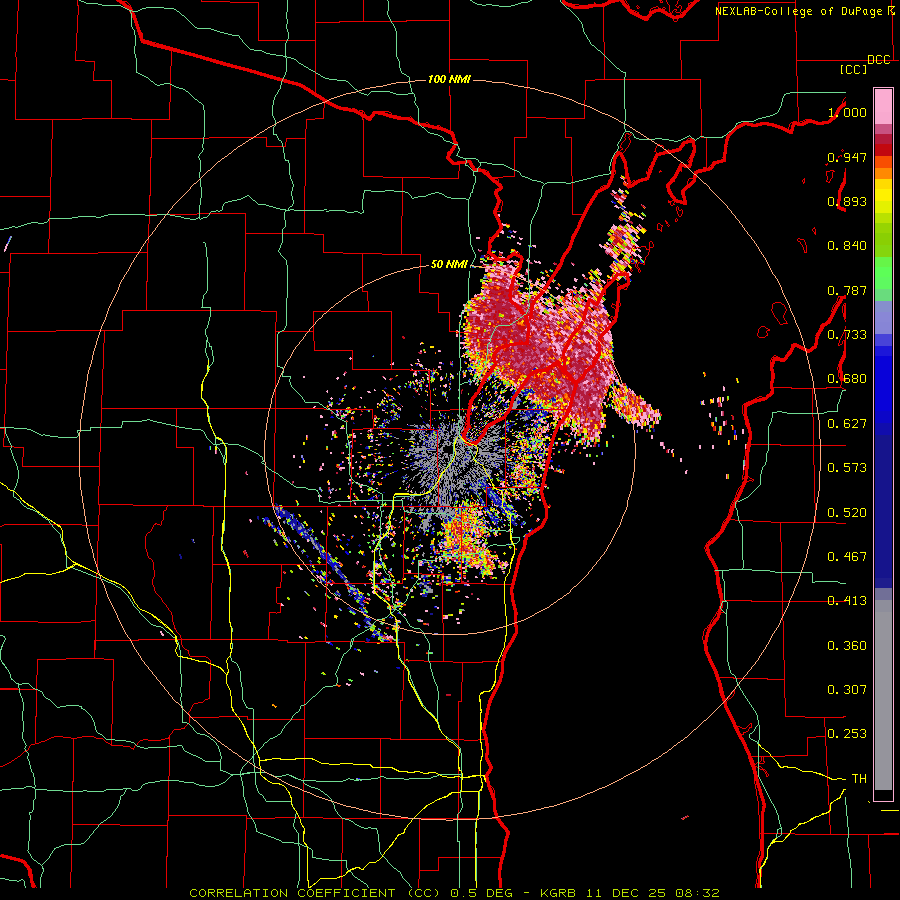The height and width of the screenshot is (900, 900).
Task: Click the 0.840 legend value
Action: (847, 246)
